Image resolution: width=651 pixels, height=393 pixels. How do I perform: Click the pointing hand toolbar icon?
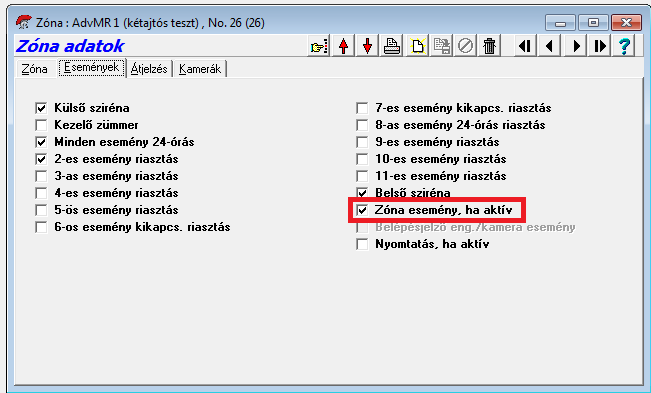[x=319, y=46]
